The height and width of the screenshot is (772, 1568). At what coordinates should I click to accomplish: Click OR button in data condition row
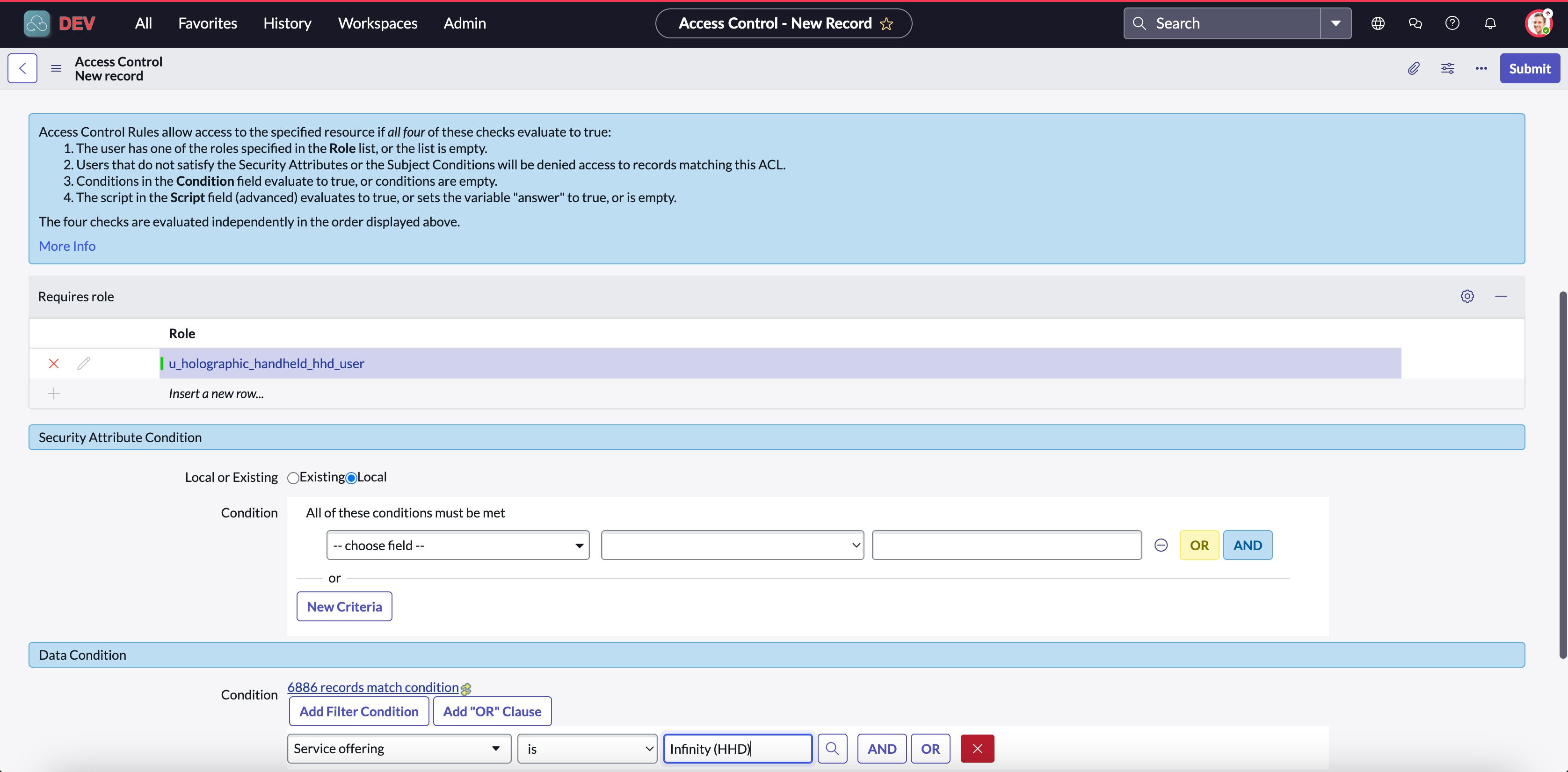[930, 748]
